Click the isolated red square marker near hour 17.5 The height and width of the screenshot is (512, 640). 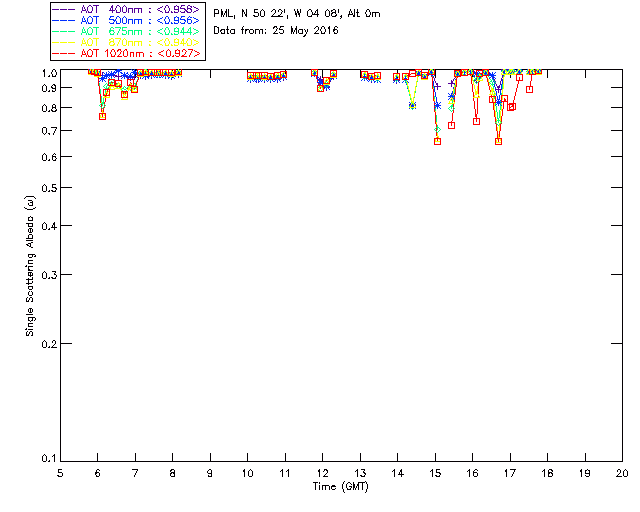pyautogui.click(x=529, y=89)
